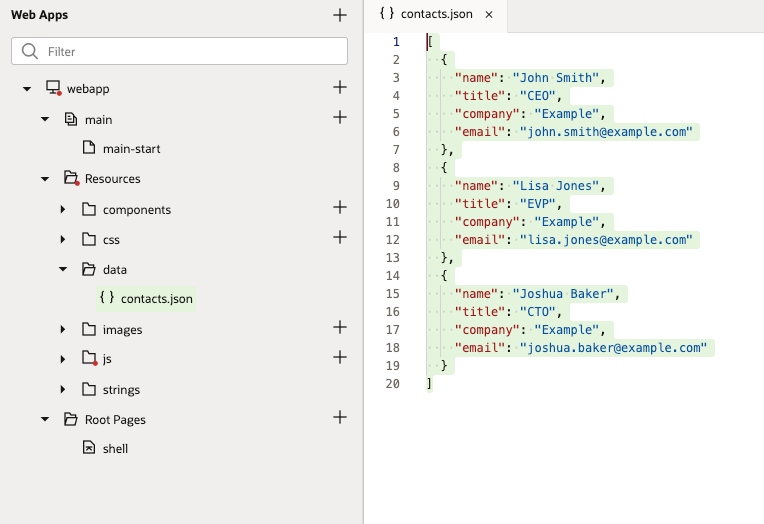The width and height of the screenshot is (764, 524).
Task: Click the search magnifier icon in Filter box
Action: pos(30,51)
